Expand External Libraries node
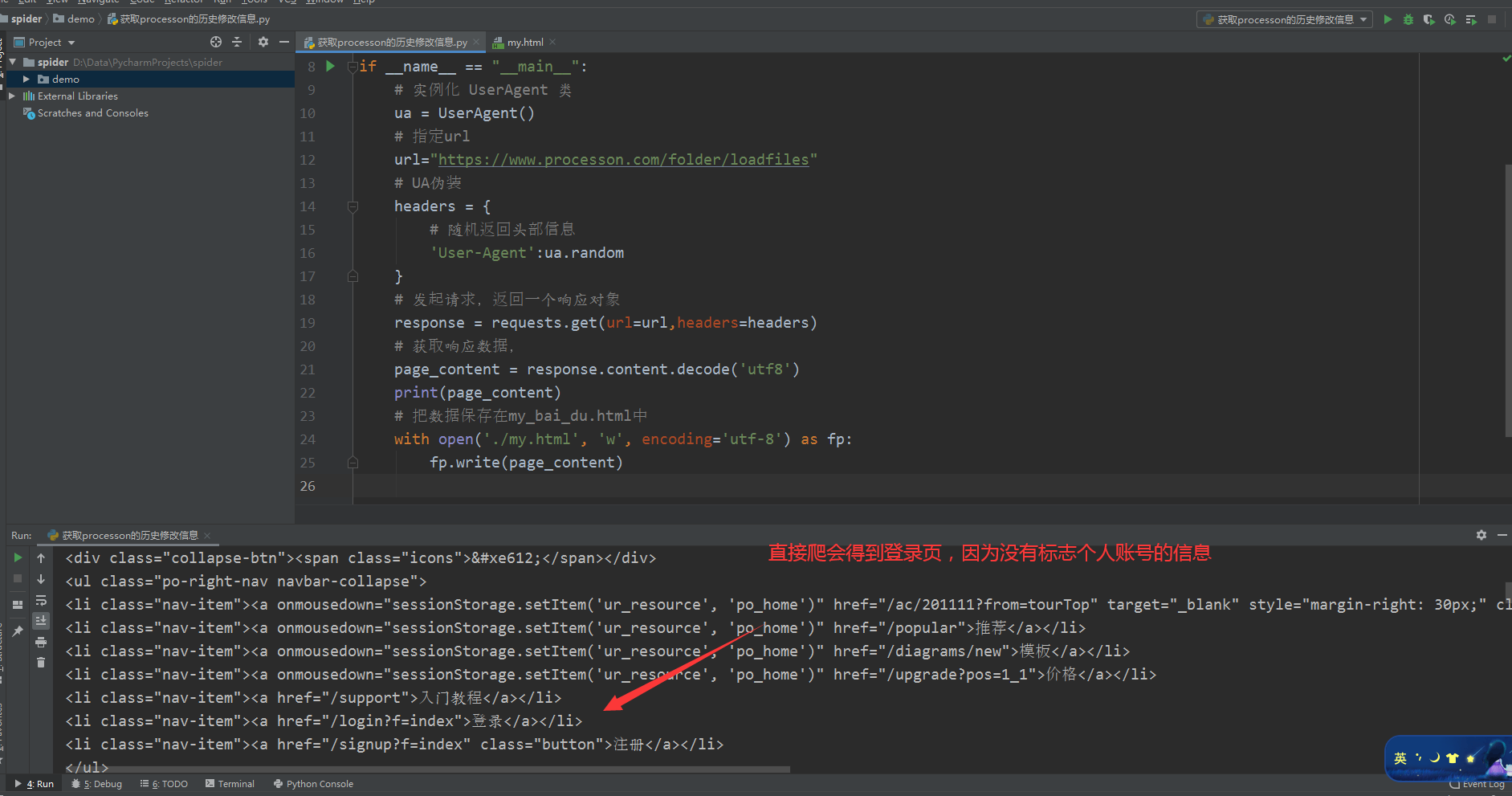Screen dimensions: 1512x796 point(12,96)
